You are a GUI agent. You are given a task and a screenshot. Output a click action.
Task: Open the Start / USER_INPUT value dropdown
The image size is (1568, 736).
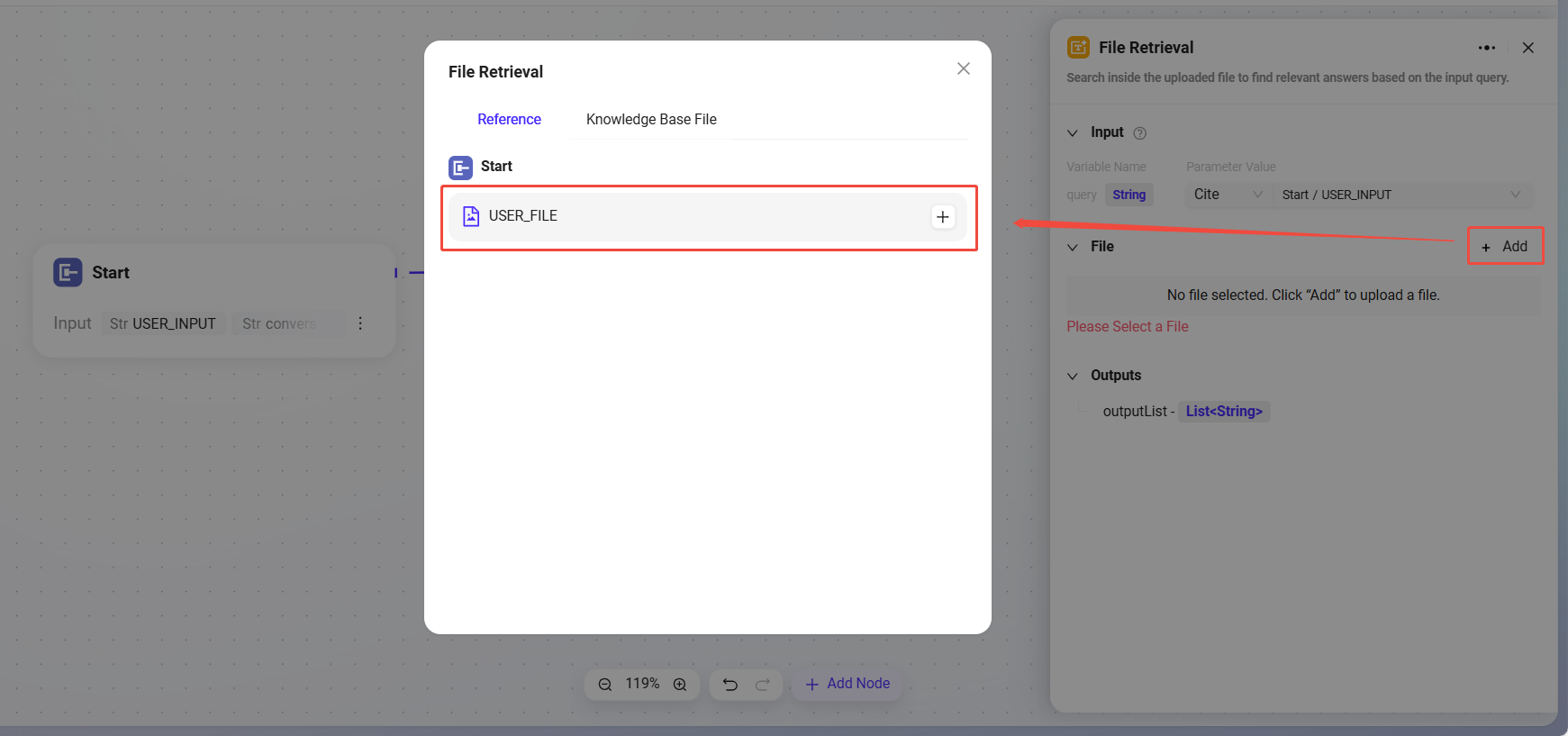coord(1401,195)
